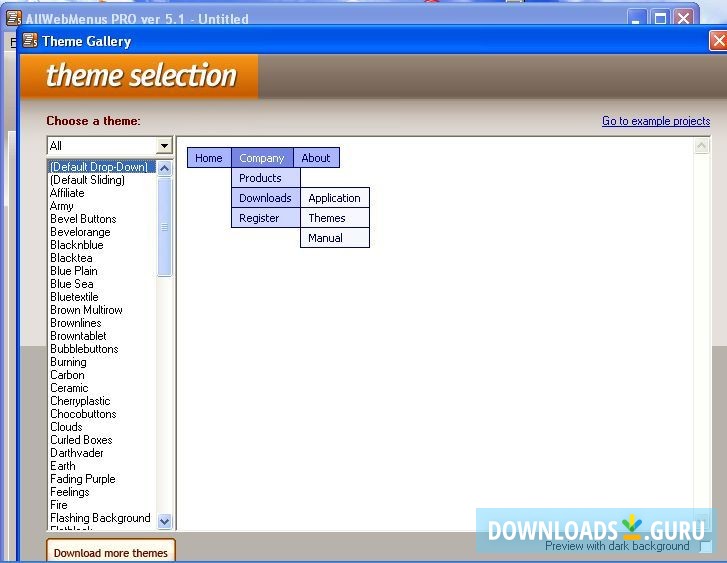727x563 pixels.
Task: Click the theme list scroll-up arrow
Action: [x=164, y=168]
